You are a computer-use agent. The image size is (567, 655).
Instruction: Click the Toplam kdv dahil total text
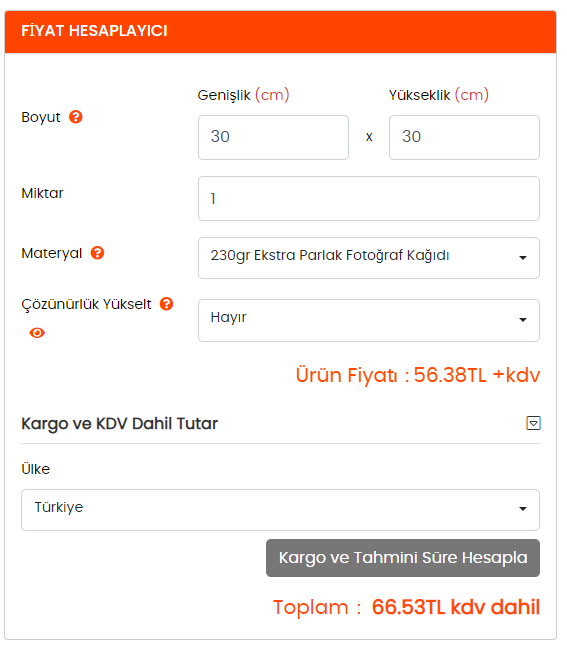click(406, 607)
